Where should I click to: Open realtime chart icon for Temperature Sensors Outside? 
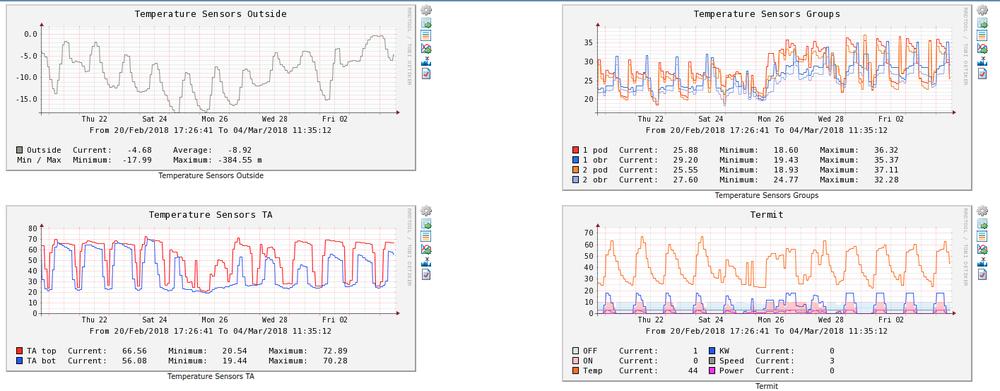427,48
